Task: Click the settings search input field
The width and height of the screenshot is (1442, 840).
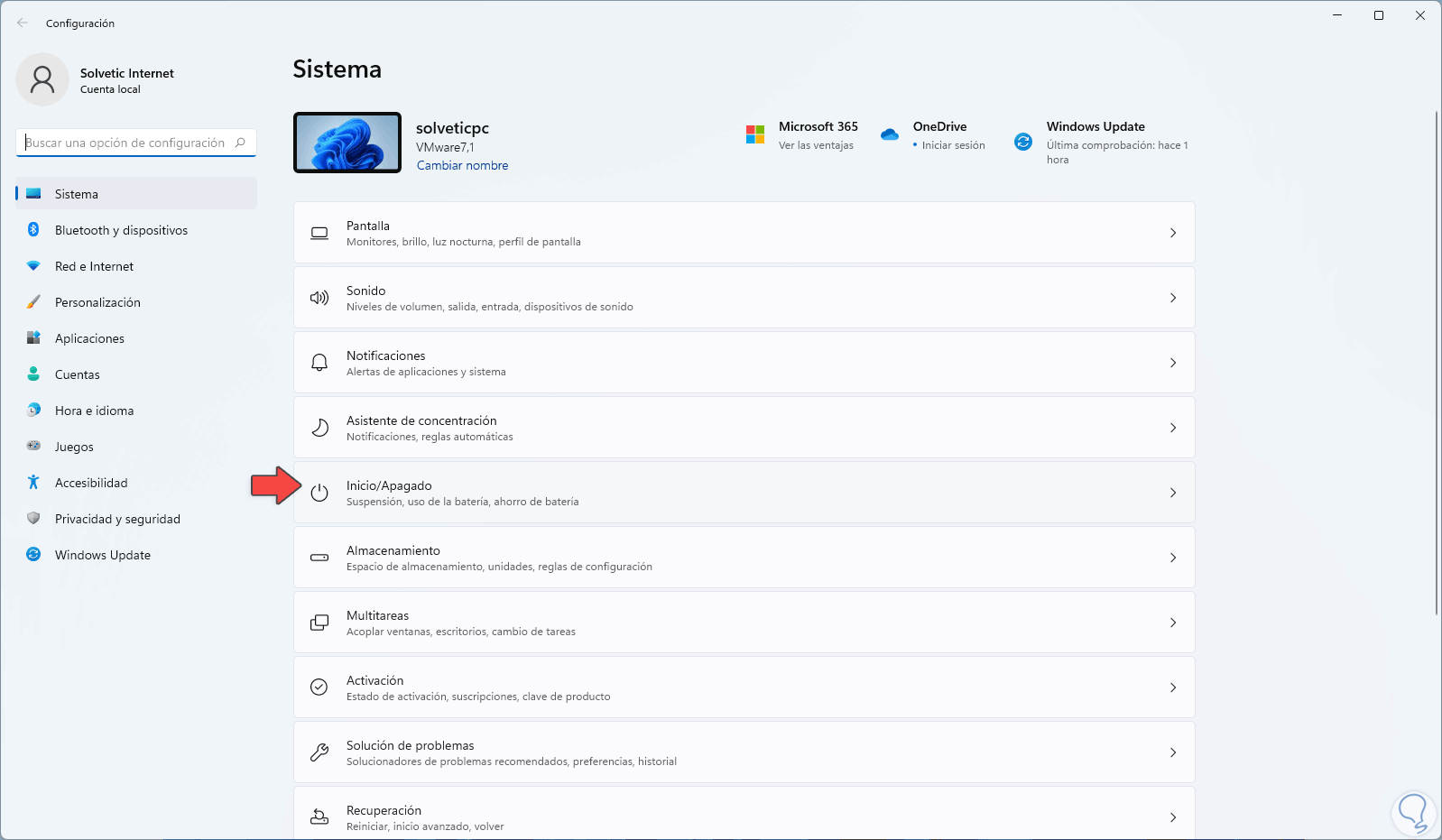Action: [x=126, y=143]
